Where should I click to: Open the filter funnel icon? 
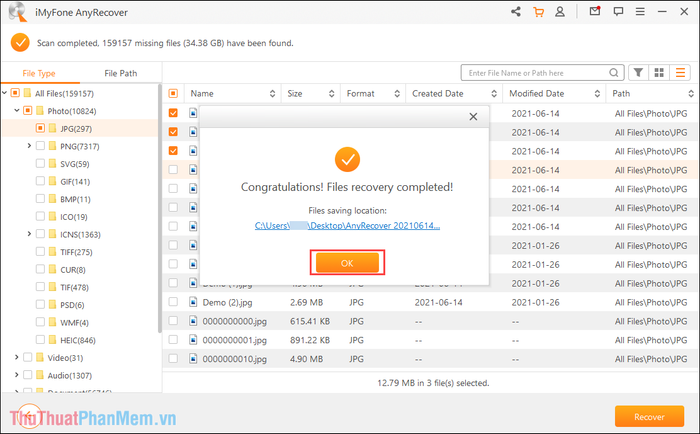coord(638,72)
